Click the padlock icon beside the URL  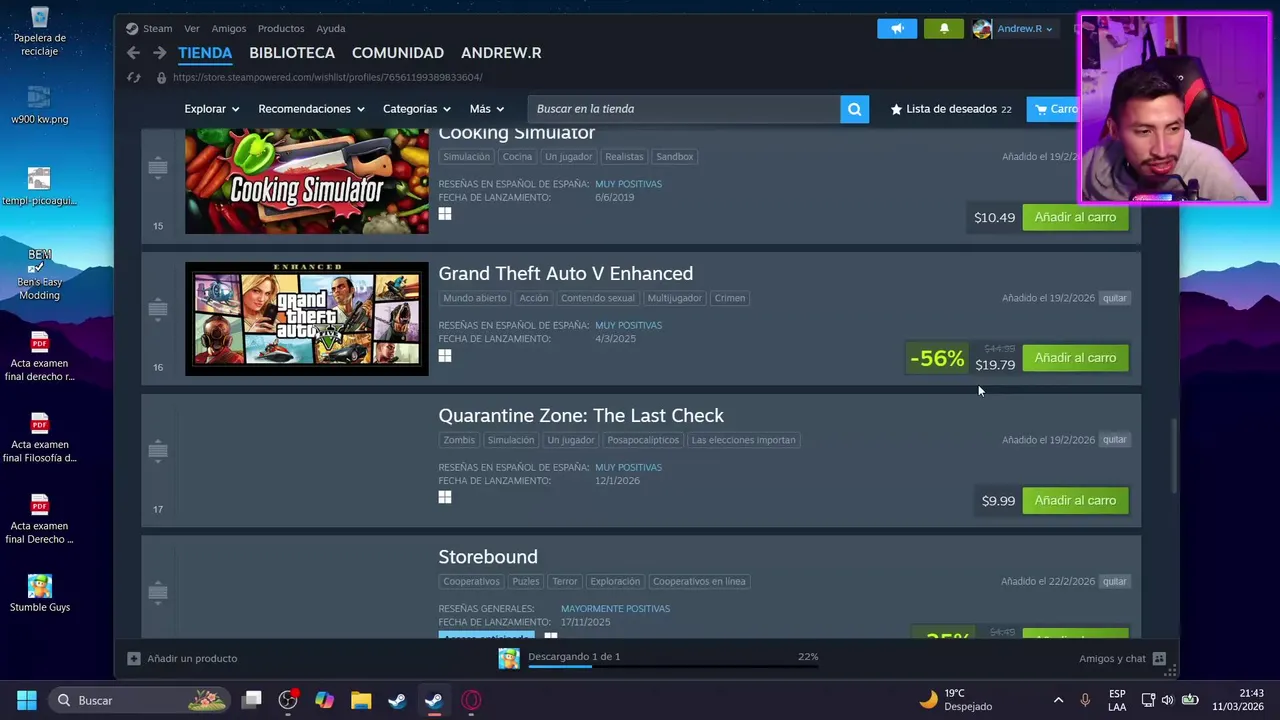161,77
